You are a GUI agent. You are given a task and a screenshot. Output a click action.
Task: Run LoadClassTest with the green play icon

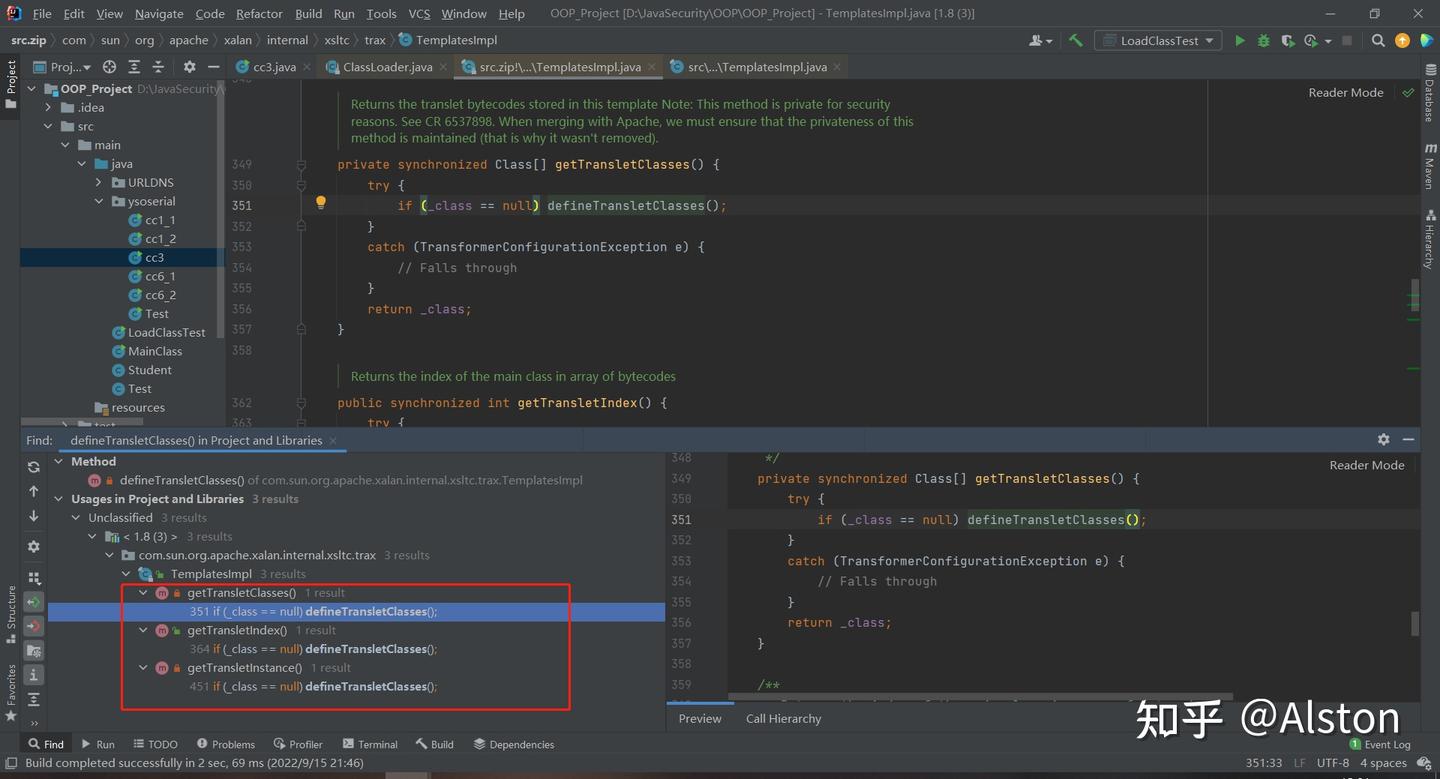tap(1240, 41)
